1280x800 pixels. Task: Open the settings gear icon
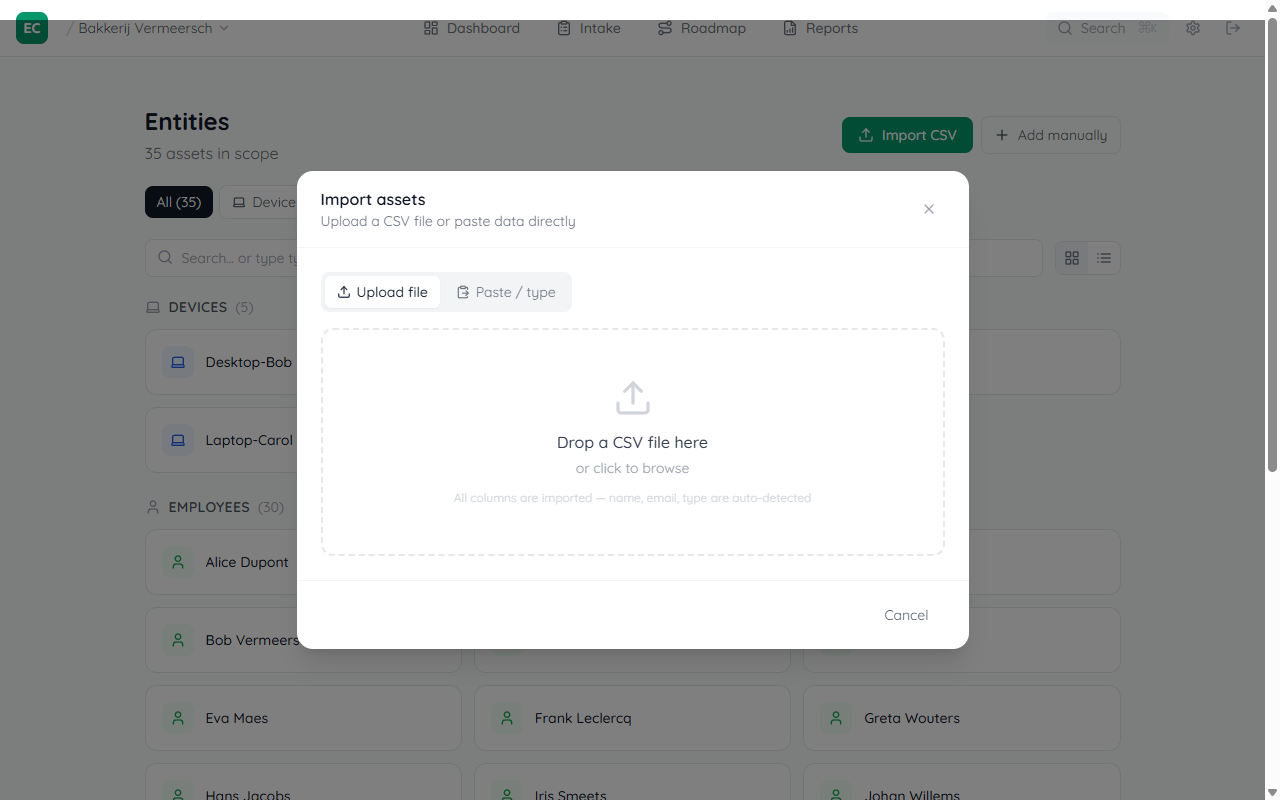[x=1193, y=28]
